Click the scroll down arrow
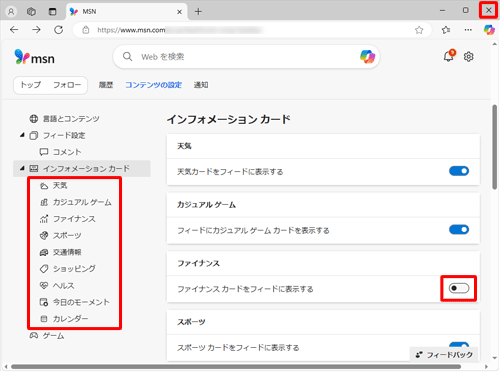 (x=495, y=358)
